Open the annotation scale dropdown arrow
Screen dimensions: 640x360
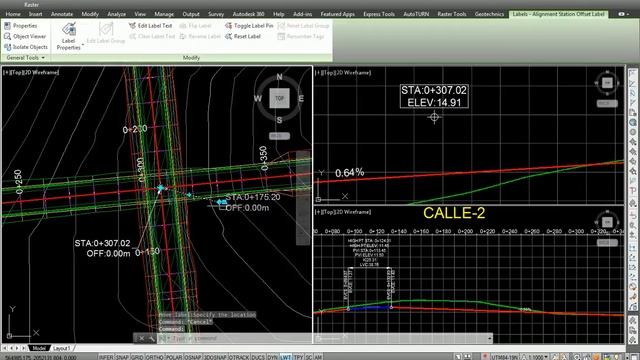point(546,357)
